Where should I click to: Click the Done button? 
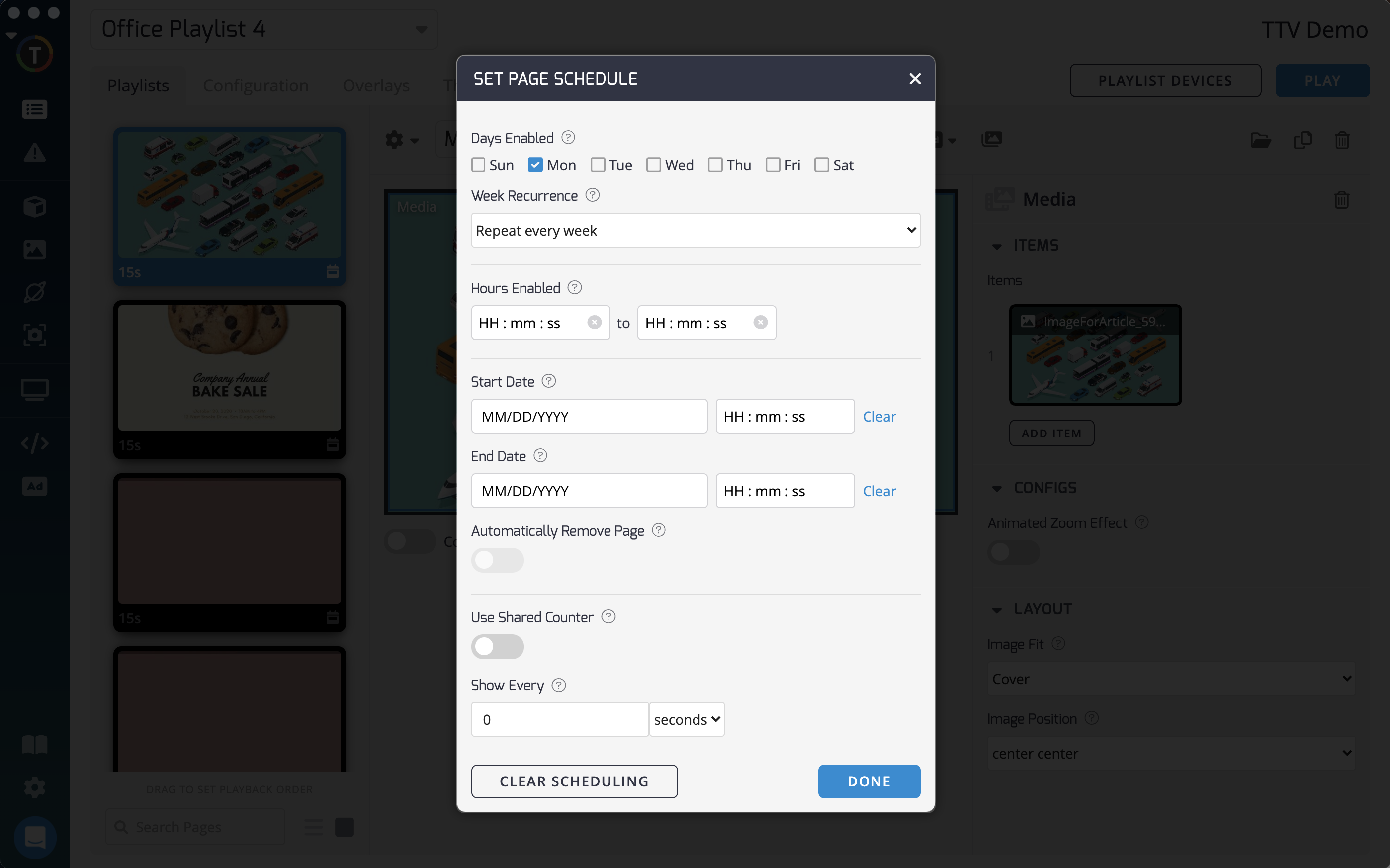[x=869, y=781]
